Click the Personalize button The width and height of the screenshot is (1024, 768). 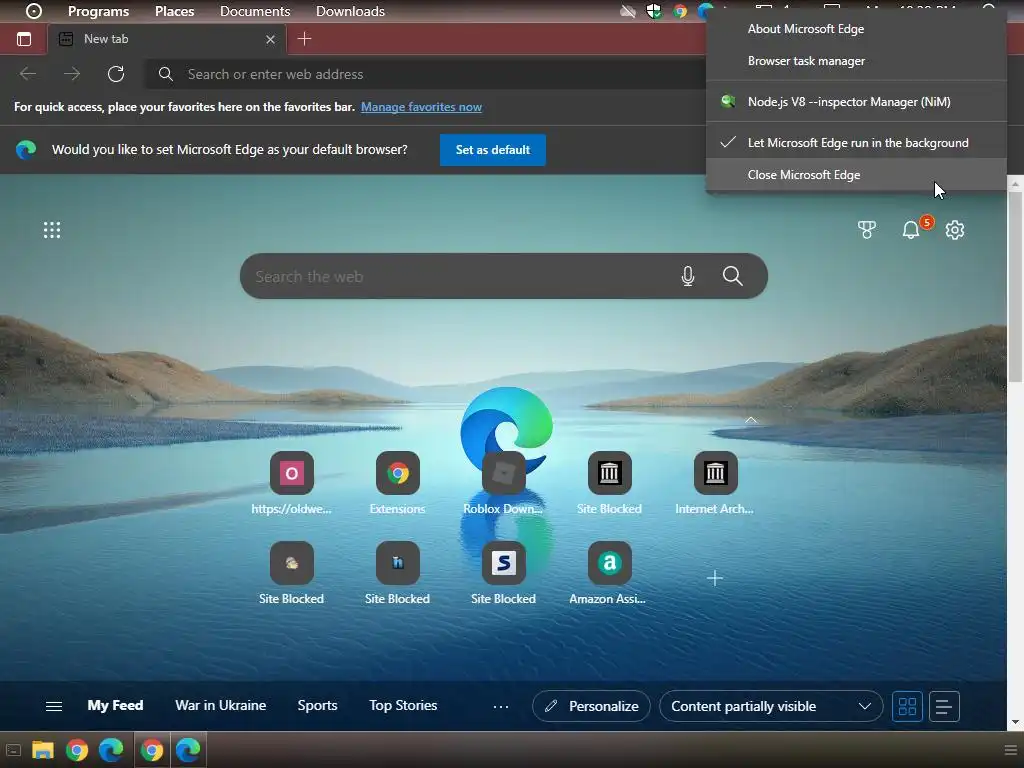[591, 706]
